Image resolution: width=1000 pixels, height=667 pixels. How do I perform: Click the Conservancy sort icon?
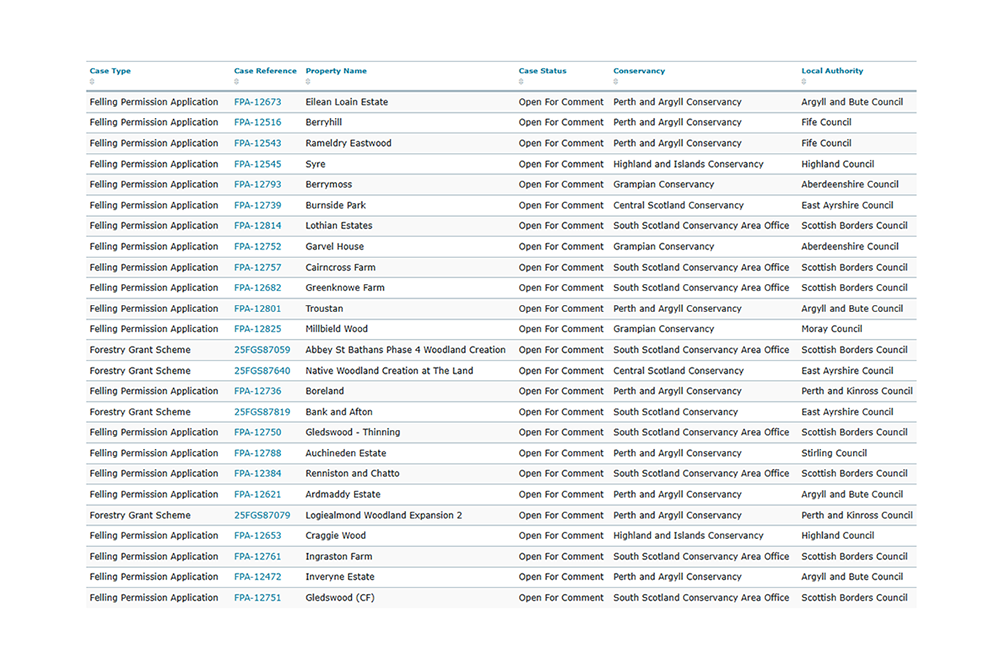615,79
